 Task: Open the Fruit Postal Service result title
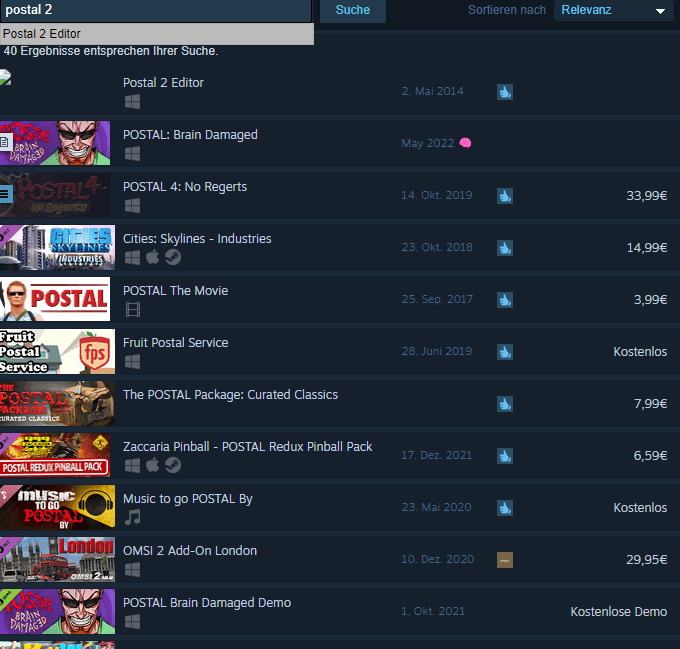point(175,343)
